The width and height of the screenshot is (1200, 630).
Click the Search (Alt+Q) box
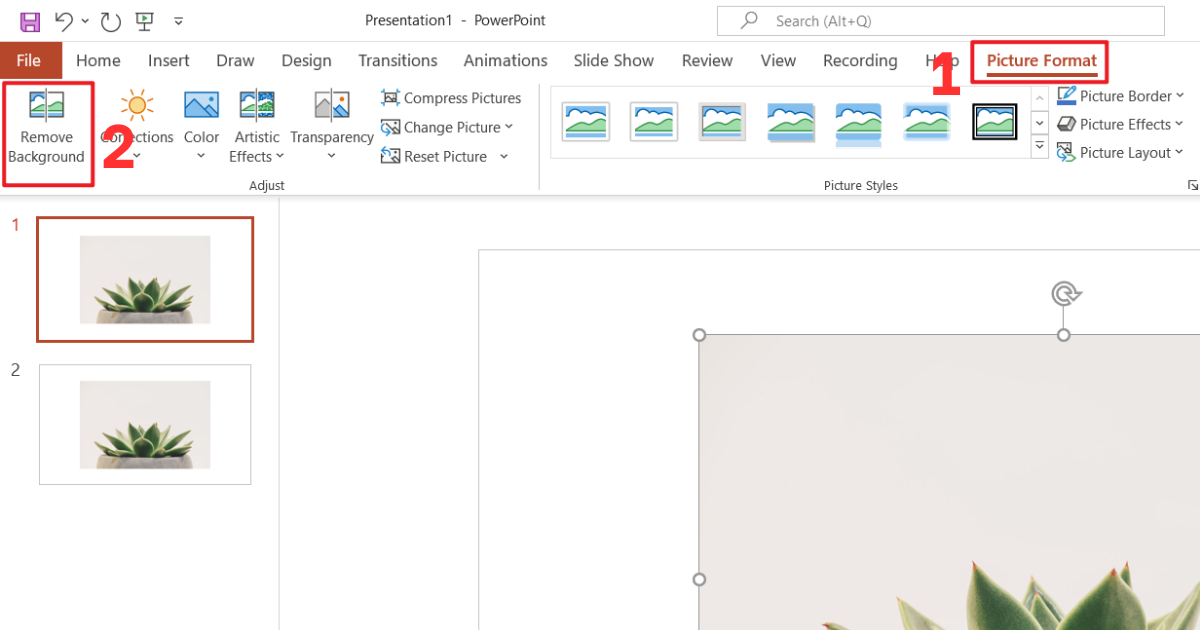(941, 21)
